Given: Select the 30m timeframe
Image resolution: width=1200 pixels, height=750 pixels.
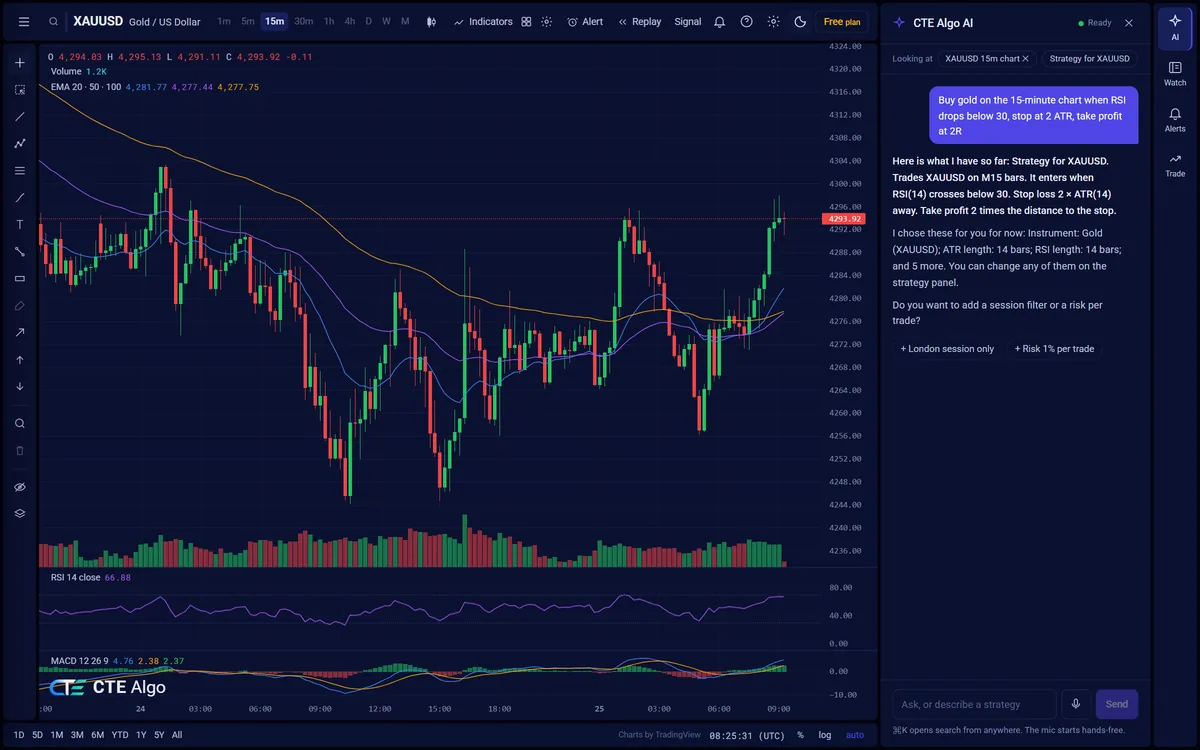Looking at the screenshot, I should point(303,21).
